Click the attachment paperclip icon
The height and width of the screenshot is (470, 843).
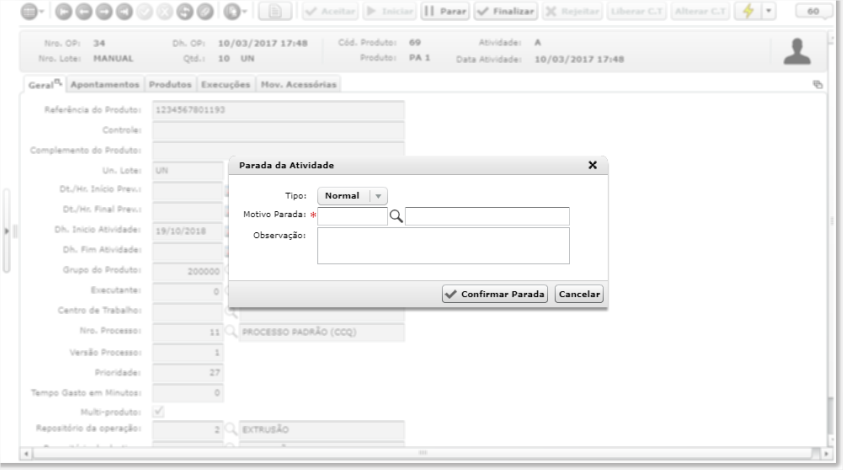[x=205, y=11]
